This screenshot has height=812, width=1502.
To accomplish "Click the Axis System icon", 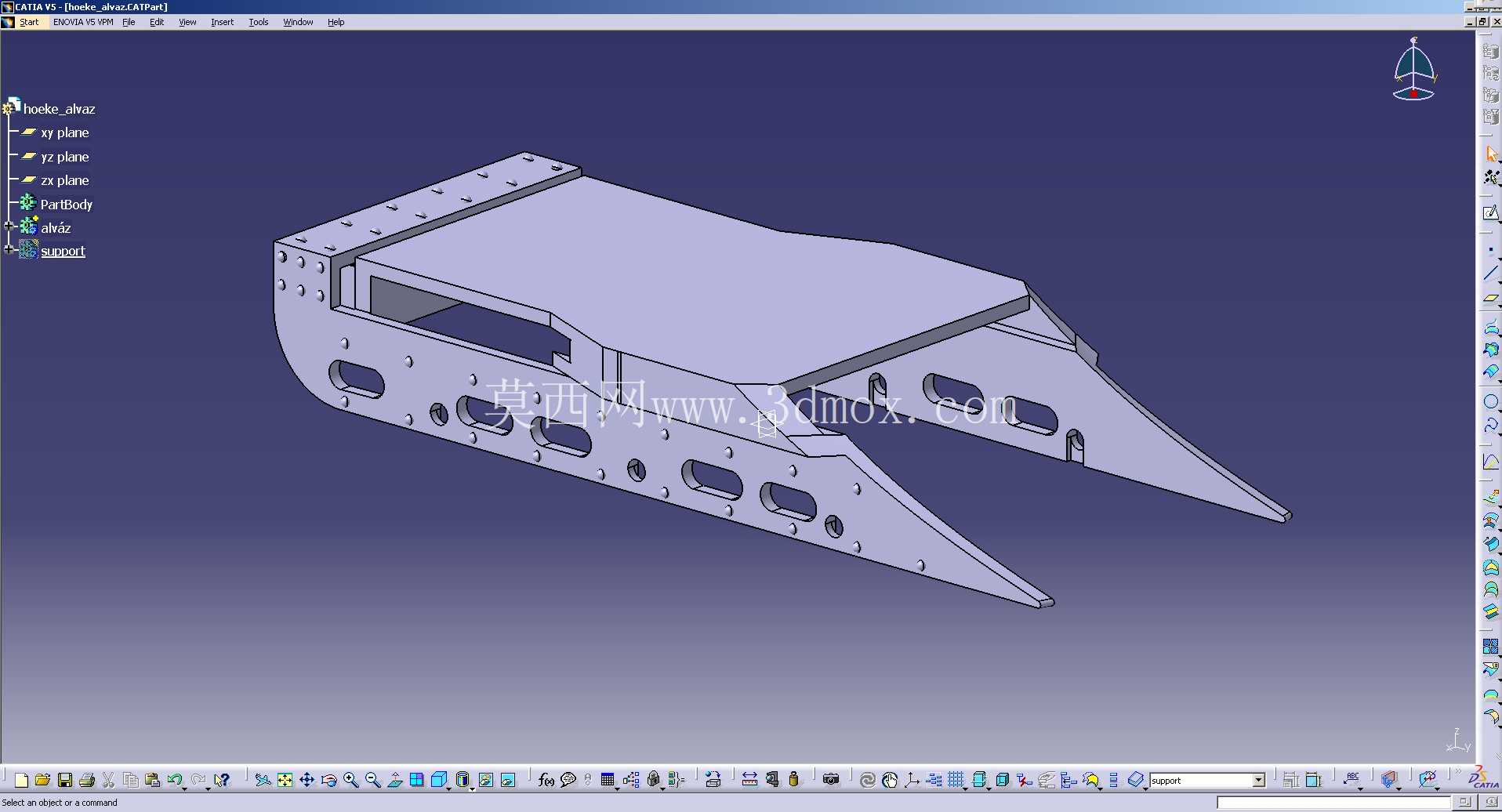I will (x=912, y=780).
